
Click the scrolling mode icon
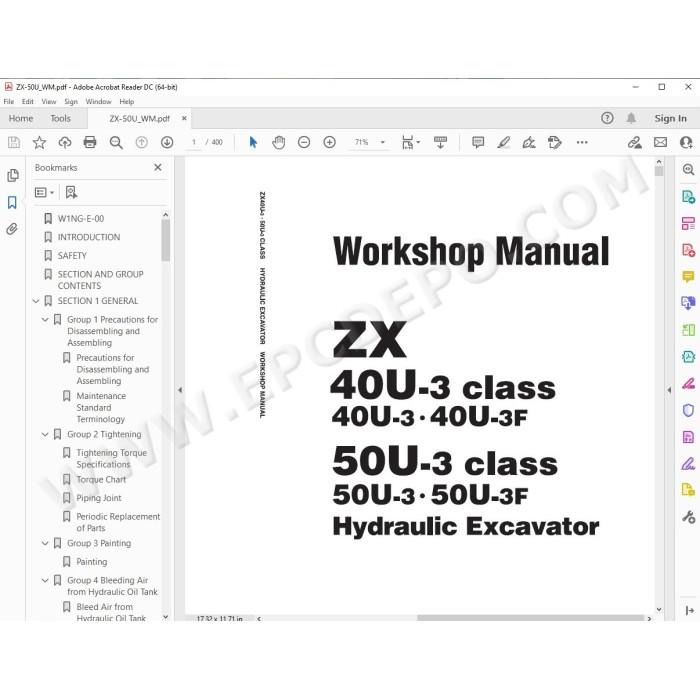440,142
